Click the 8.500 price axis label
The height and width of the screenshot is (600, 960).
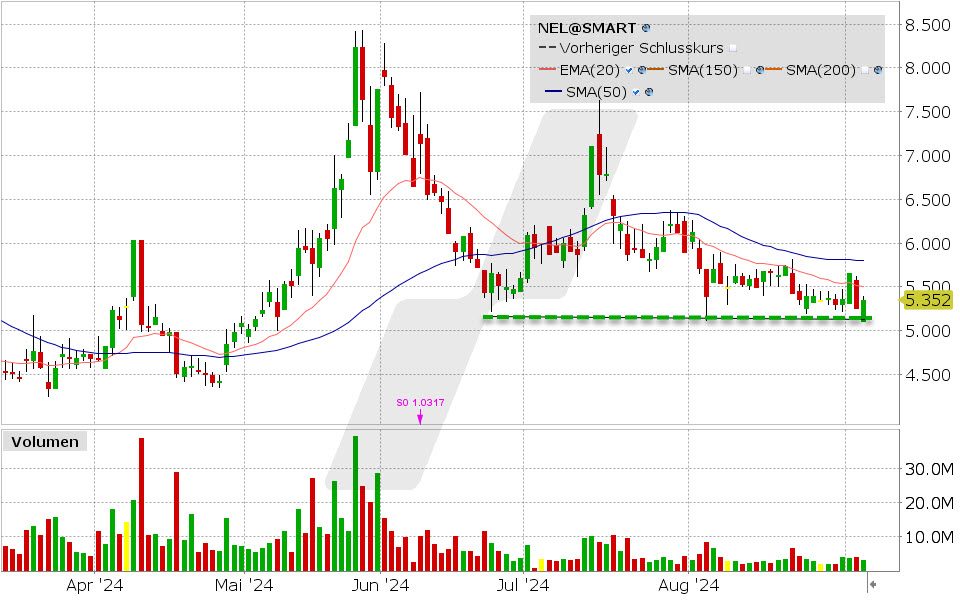click(928, 25)
